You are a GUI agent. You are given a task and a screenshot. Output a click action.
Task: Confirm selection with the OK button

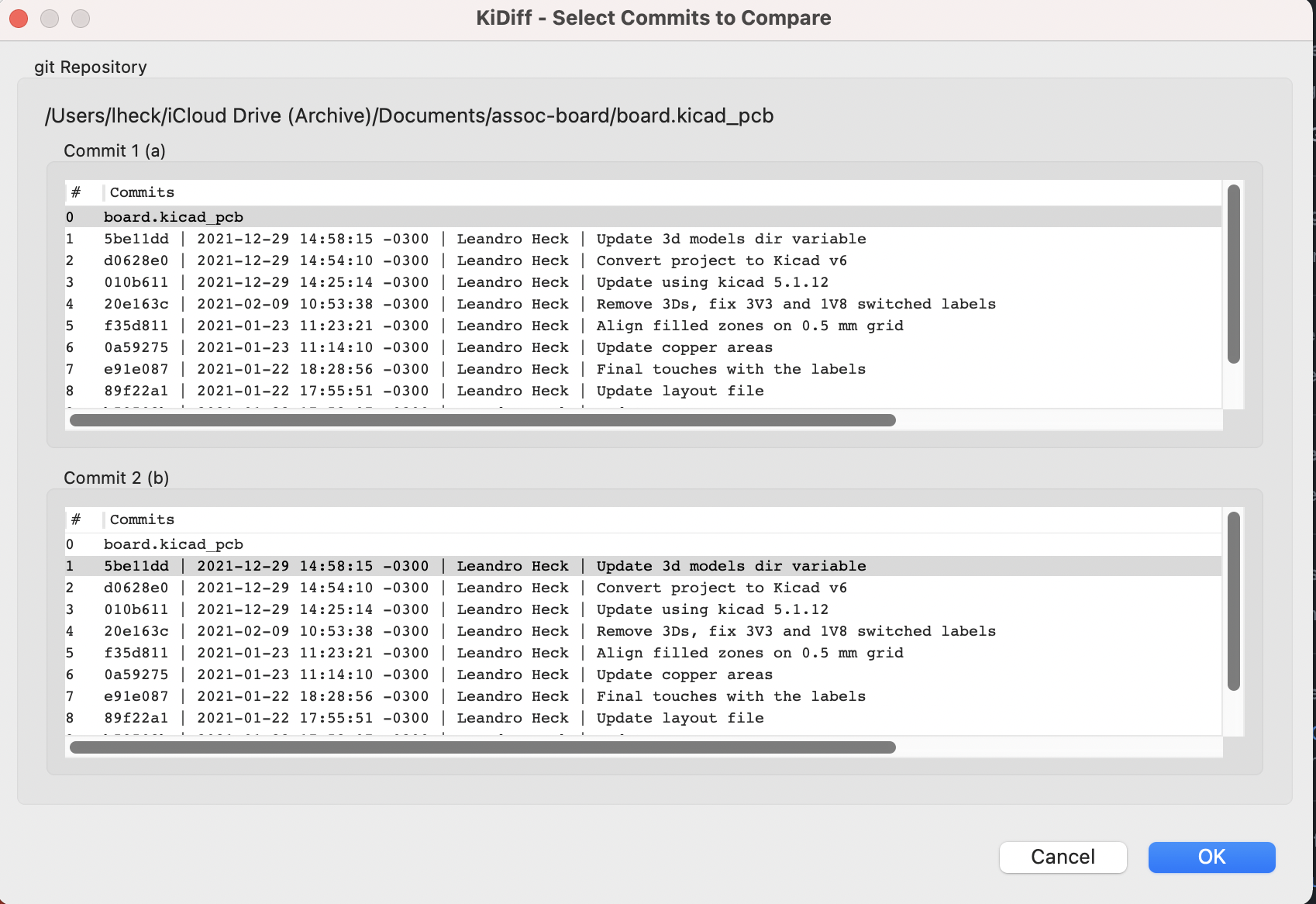1211,857
